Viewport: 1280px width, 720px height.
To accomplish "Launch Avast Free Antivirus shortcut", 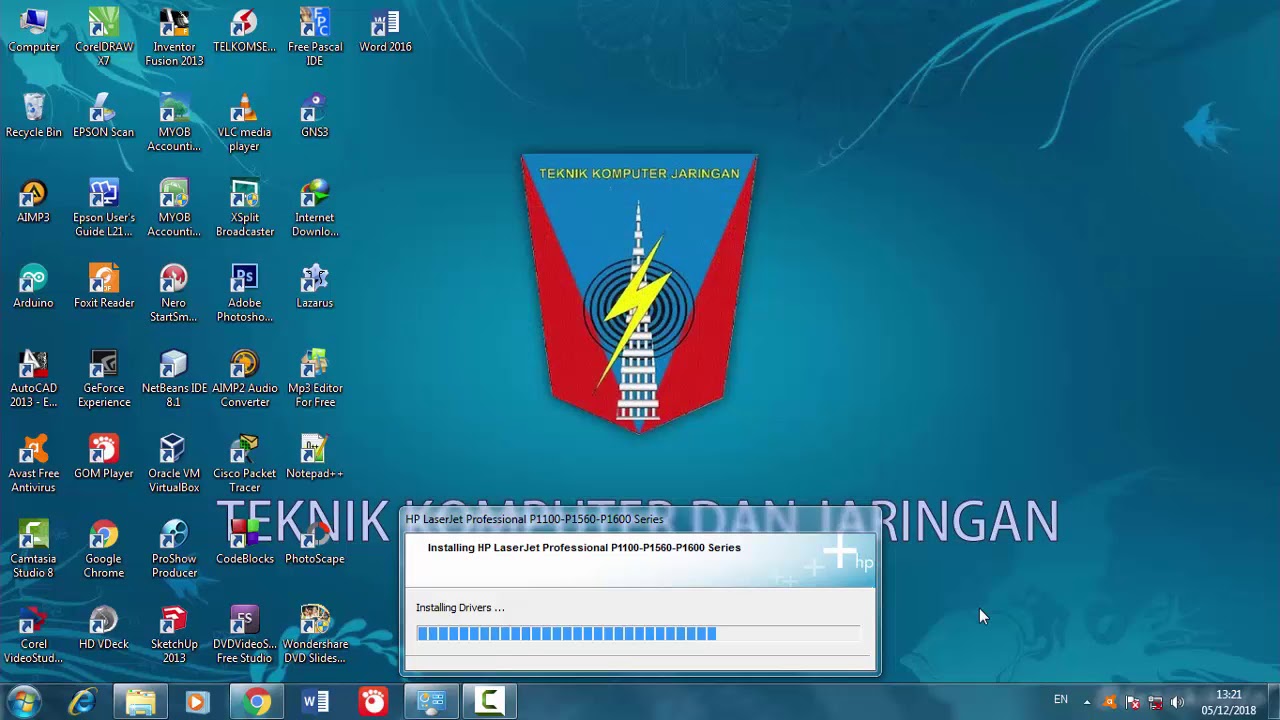I will pyautogui.click(x=33, y=464).
